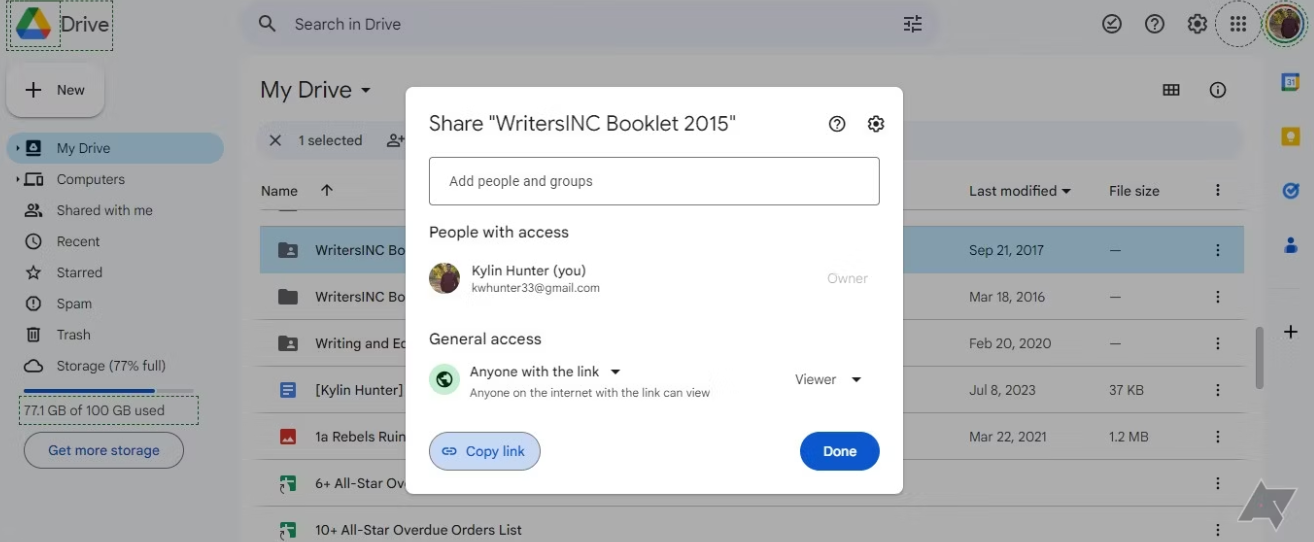Open more options for Feb 20, 2020 row
This screenshot has height=542, width=1314.
tap(1218, 343)
